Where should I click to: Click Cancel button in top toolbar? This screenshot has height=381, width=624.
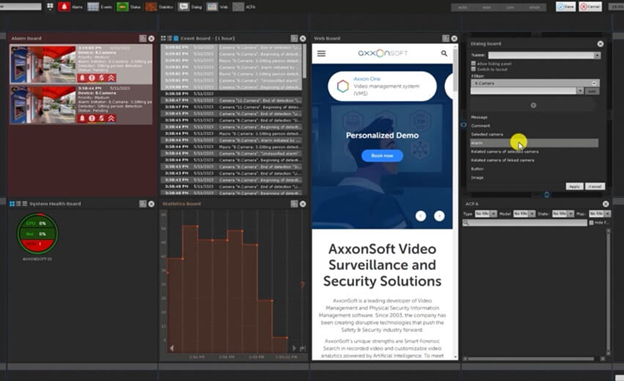[590, 7]
